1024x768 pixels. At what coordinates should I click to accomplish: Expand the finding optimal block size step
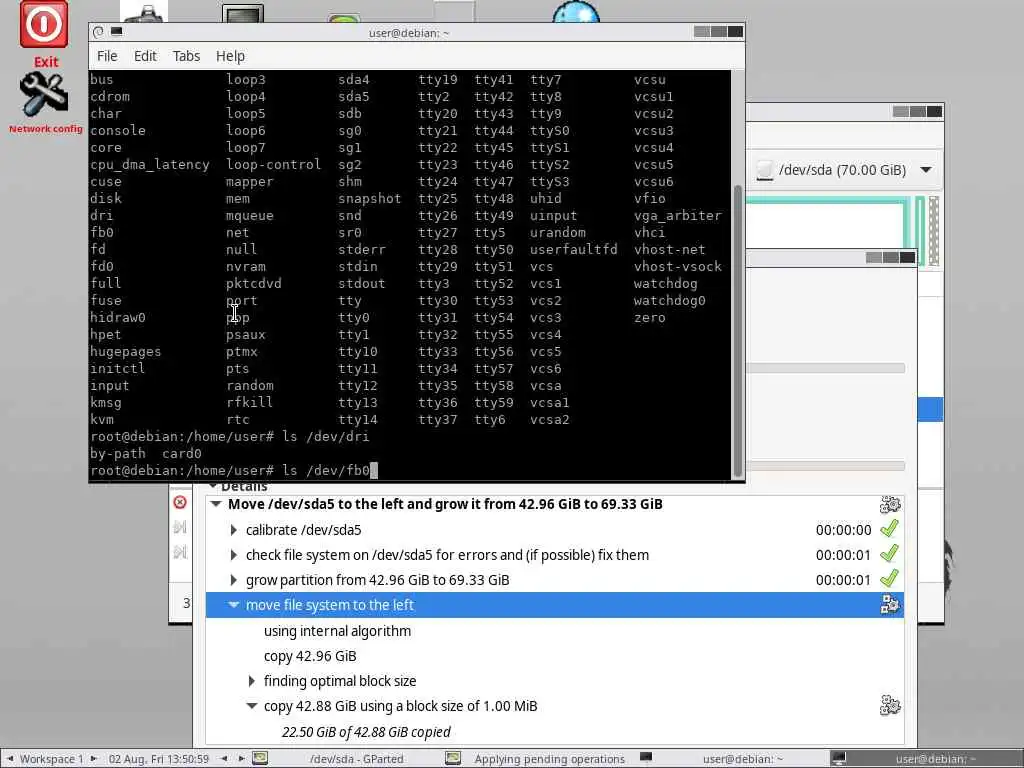point(252,680)
